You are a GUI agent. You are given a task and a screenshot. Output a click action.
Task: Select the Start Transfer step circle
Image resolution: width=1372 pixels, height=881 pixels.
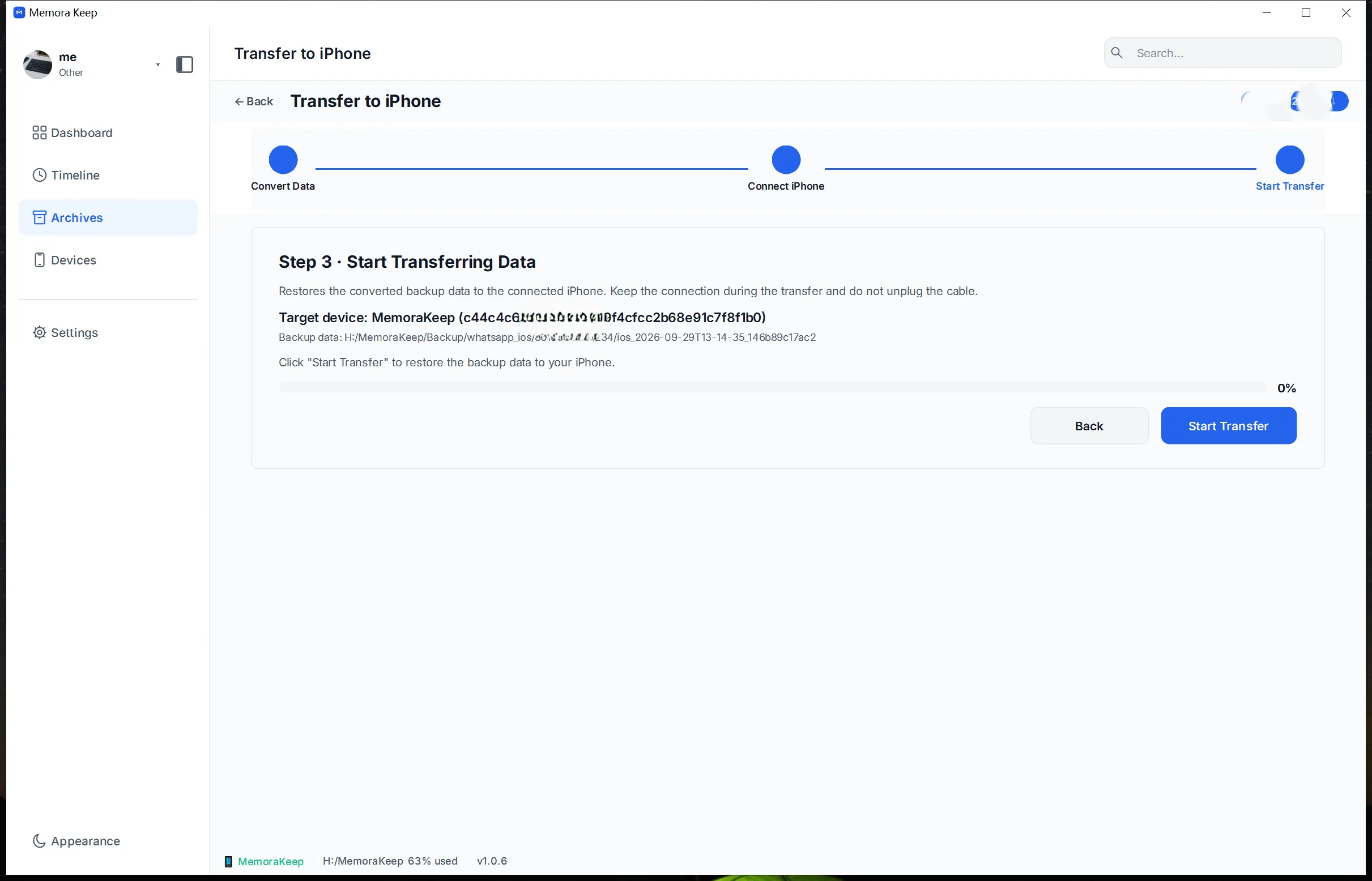[x=1289, y=160]
